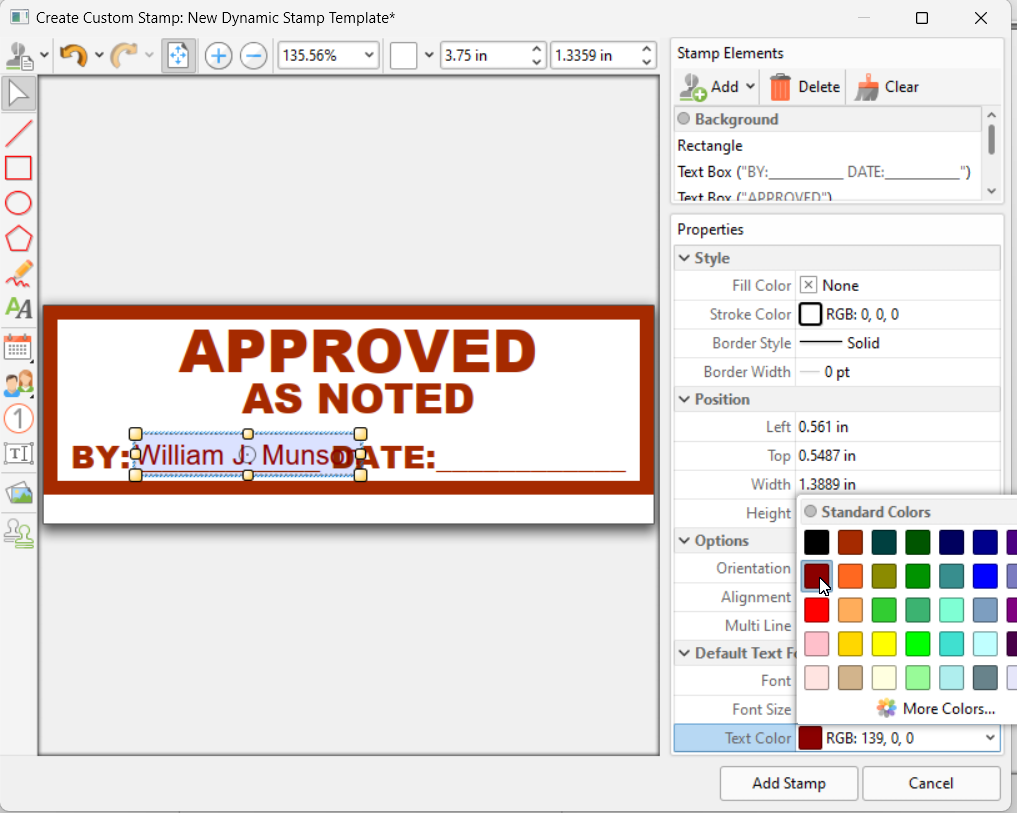
Task: Click the Zoom Out icon
Action: click(x=253, y=55)
